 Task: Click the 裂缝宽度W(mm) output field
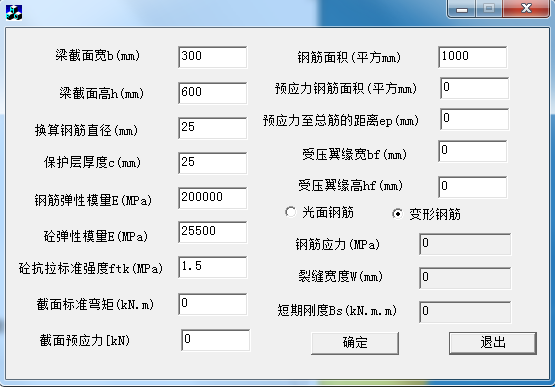pos(465,278)
